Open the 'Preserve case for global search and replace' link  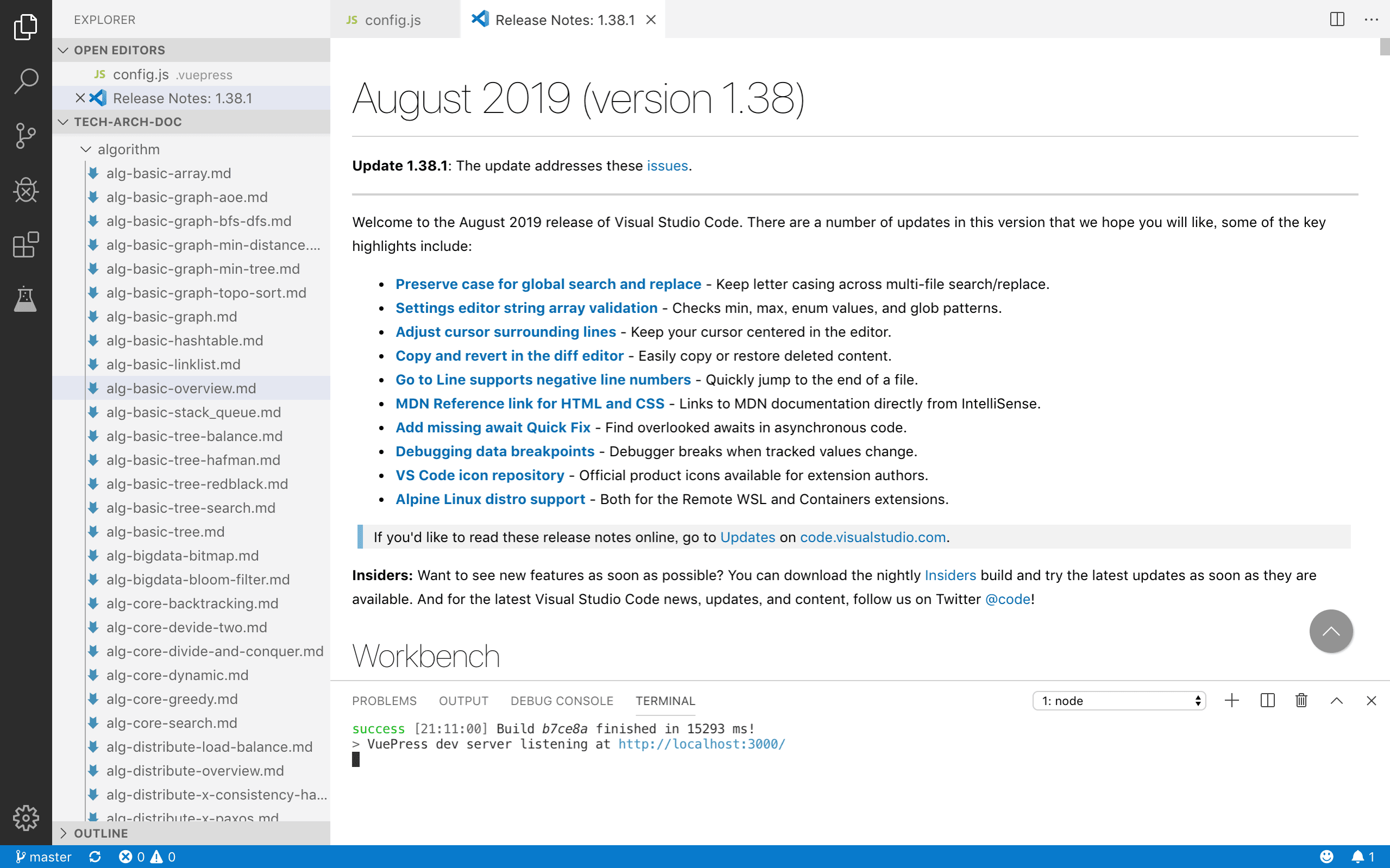point(548,284)
